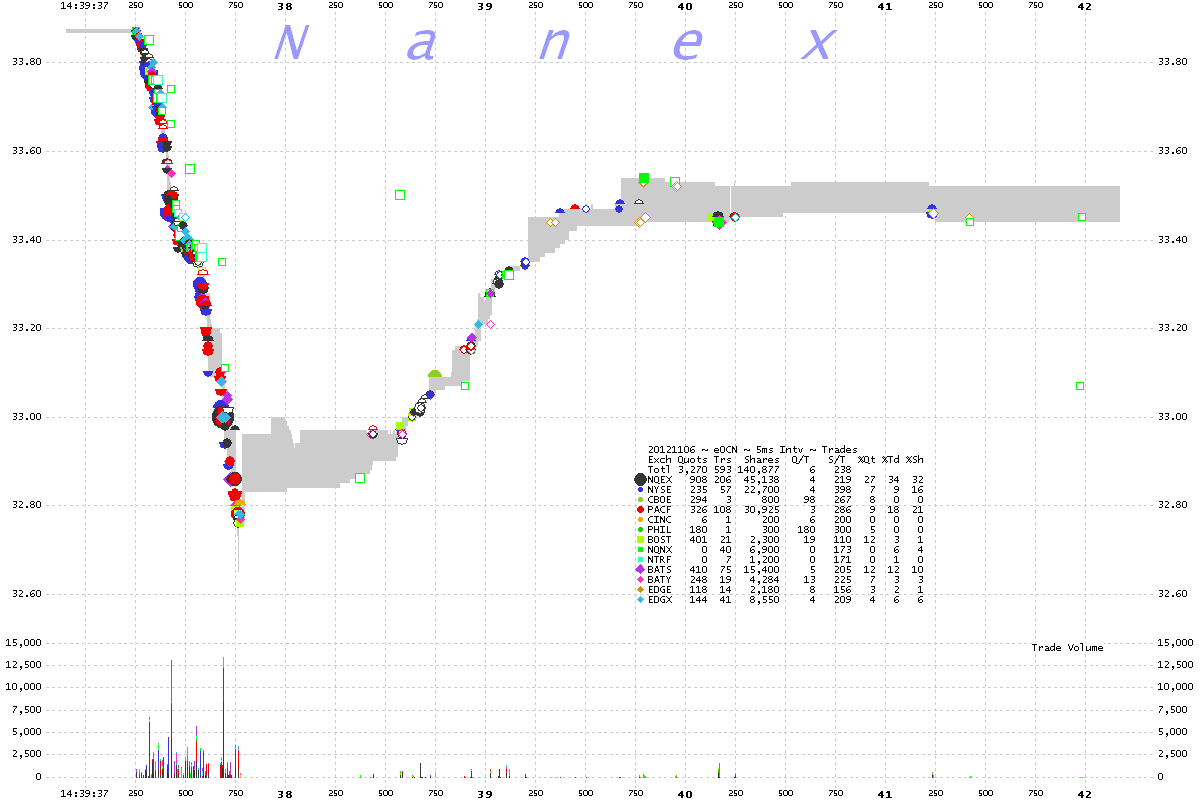Select the bold '40' second marker on top axis

(x=685, y=6)
